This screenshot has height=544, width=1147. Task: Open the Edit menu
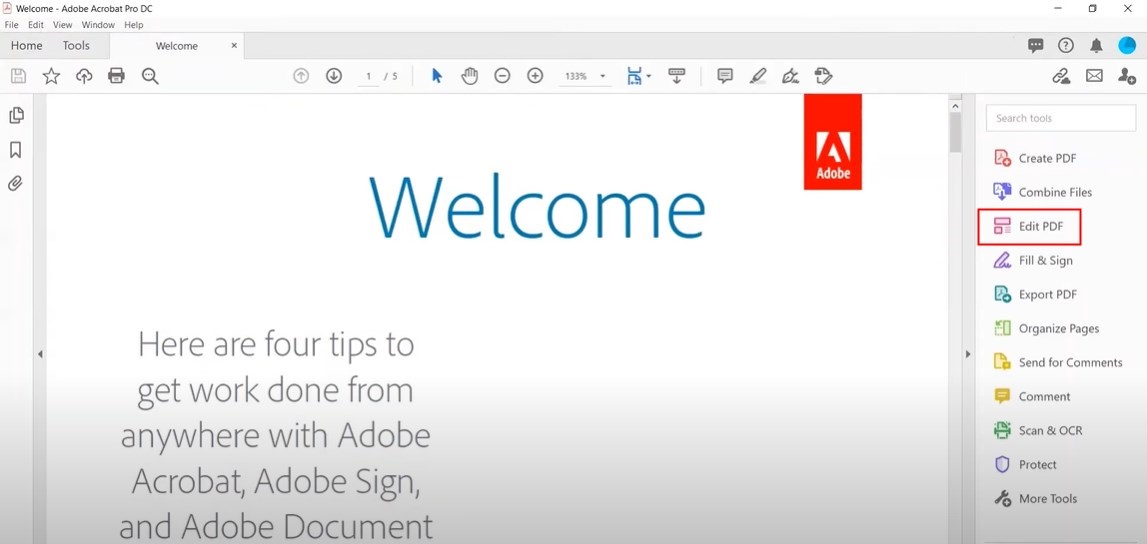click(36, 25)
